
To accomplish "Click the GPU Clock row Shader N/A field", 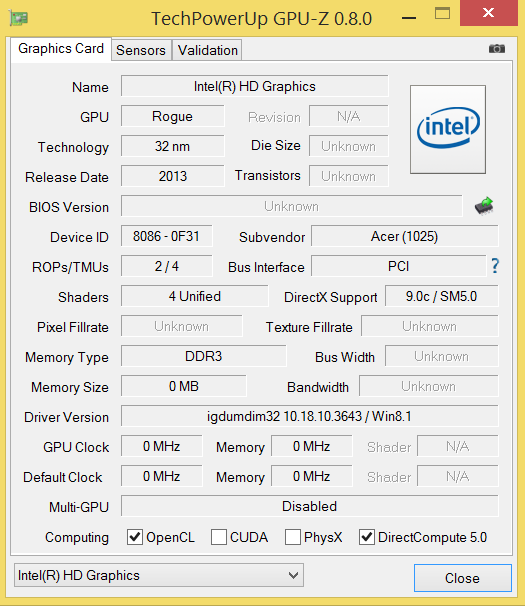I will (458, 446).
